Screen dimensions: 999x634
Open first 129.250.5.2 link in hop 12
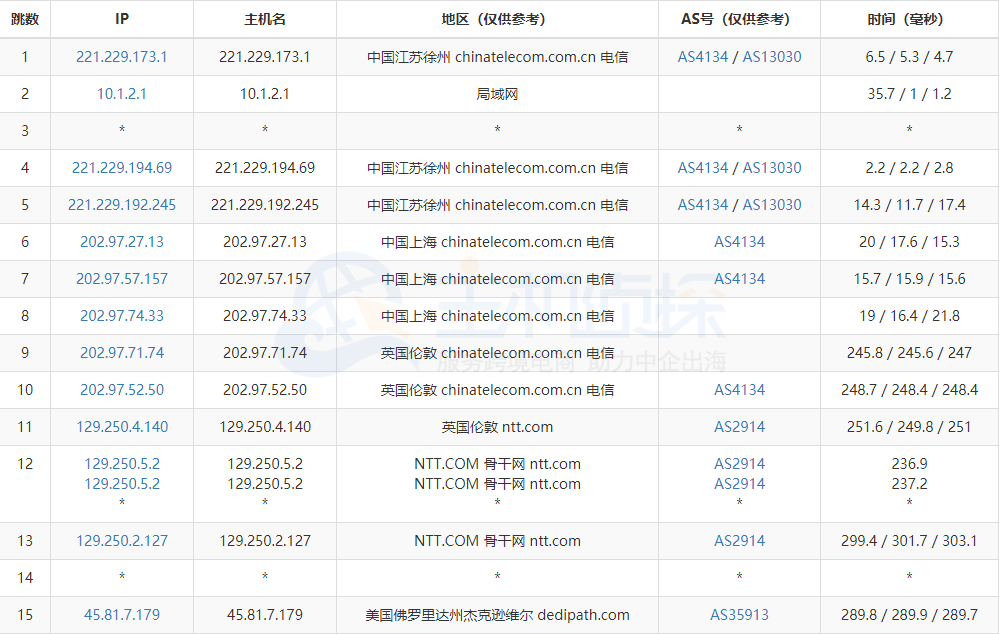point(121,464)
